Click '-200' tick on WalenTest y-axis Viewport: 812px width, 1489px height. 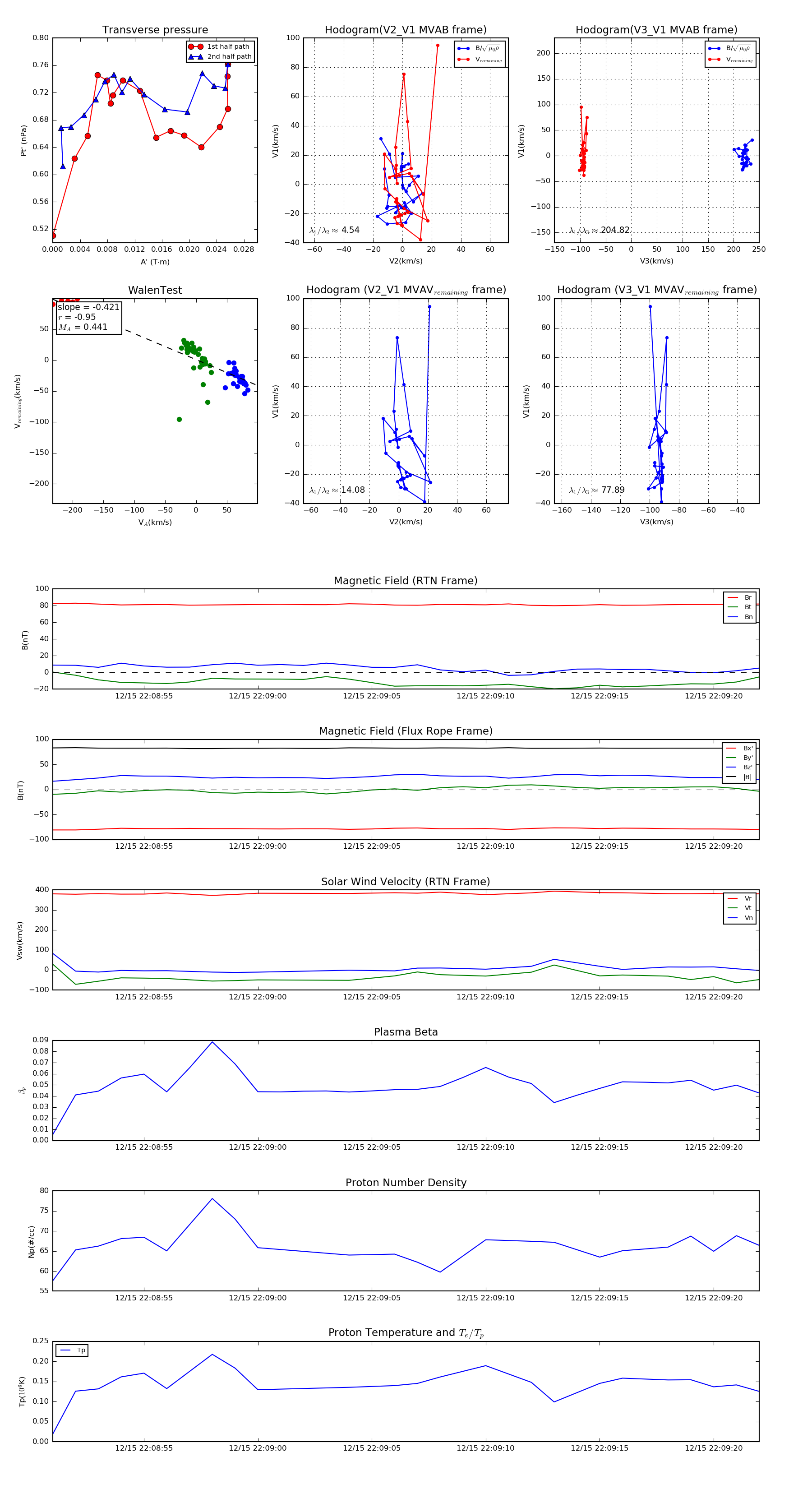pos(39,484)
